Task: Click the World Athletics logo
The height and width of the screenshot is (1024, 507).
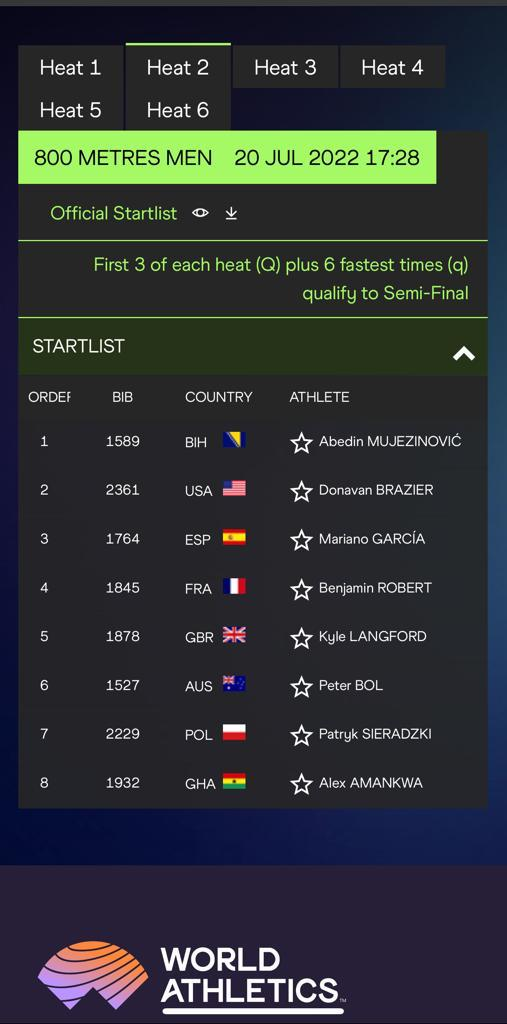Action: 191,976
